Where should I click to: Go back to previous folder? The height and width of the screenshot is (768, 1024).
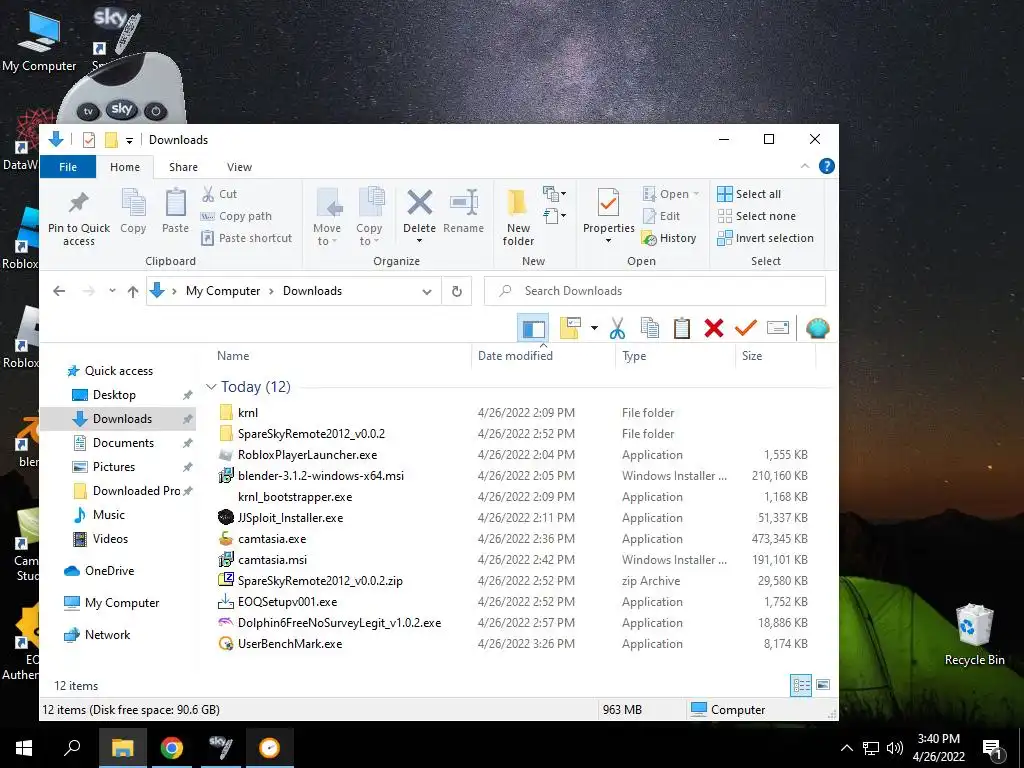[59, 291]
